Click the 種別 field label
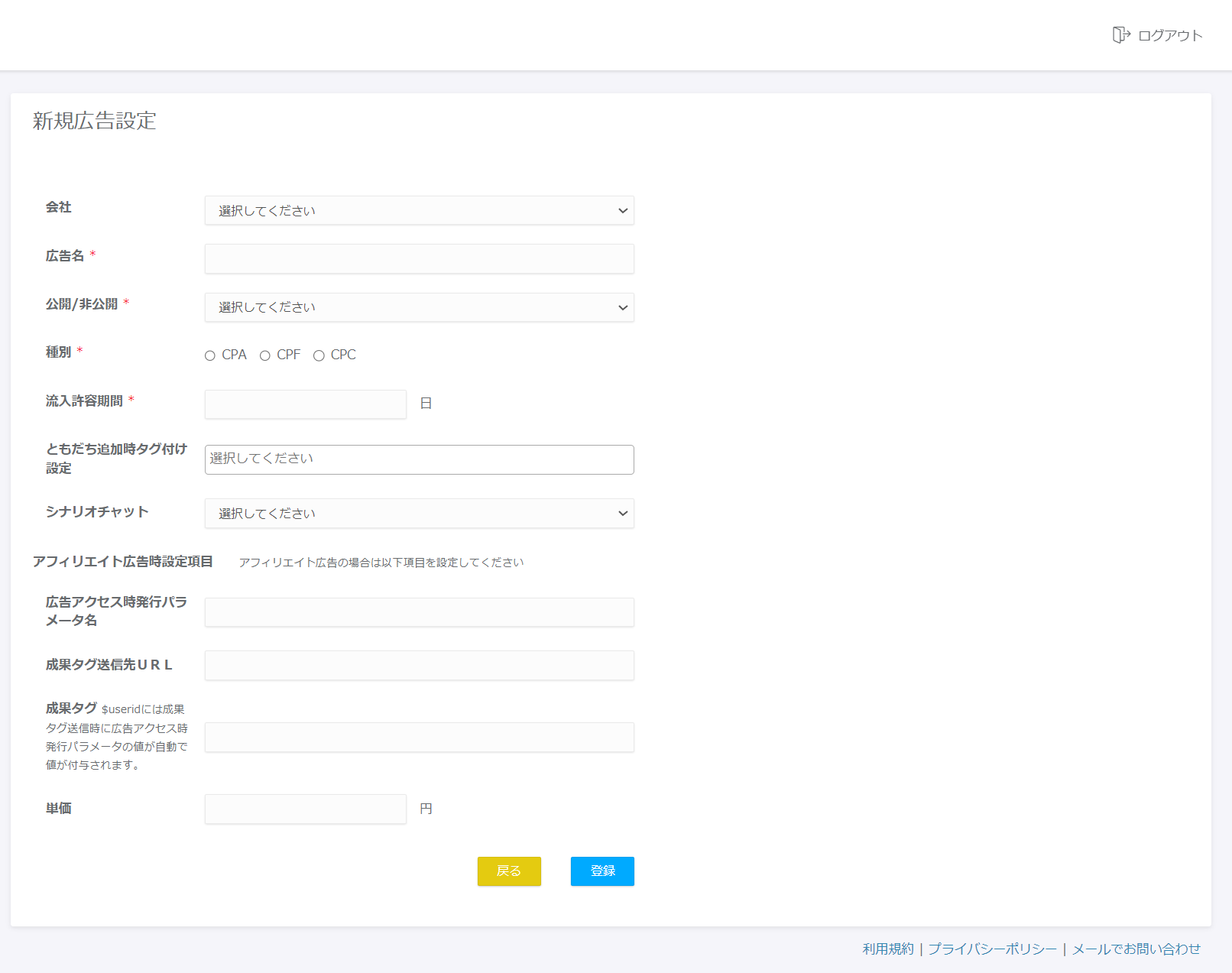Image resolution: width=1232 pixels, height=973 pixels. (59, 352)
